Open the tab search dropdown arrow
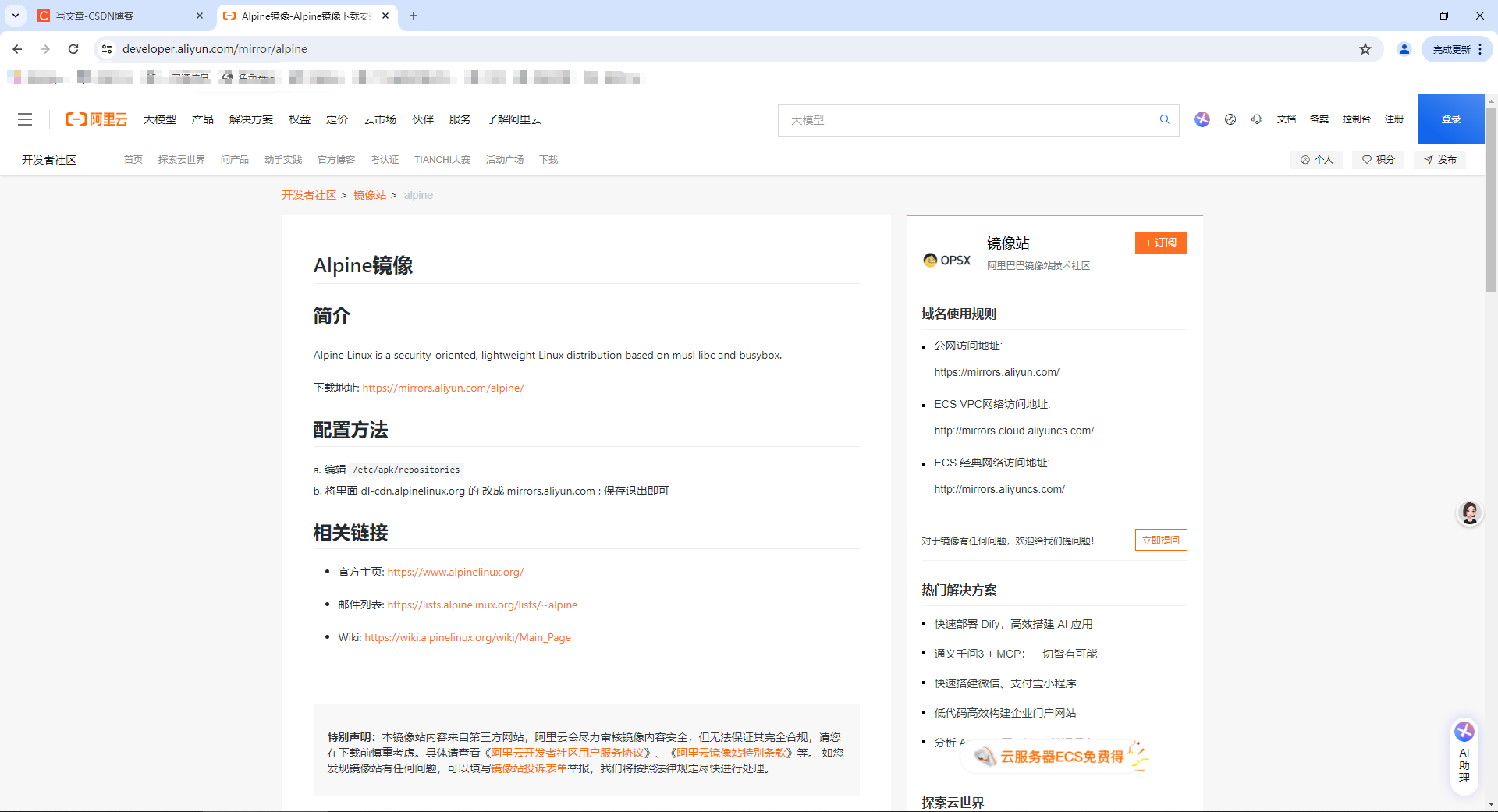 [16, 16]
